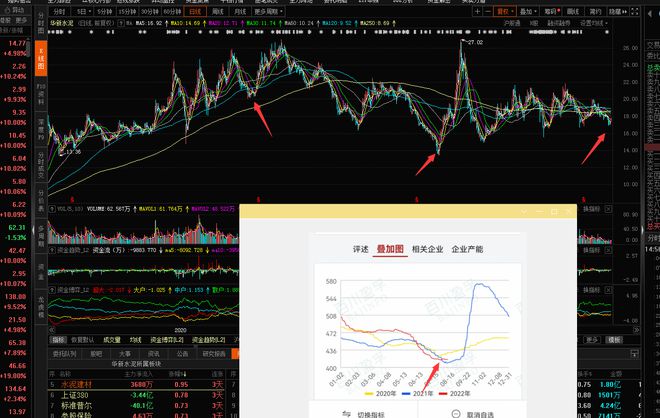Open the 龙虎榜 sidebar tab
Viewport: 660px width, 418px height.
click(41, 306)
